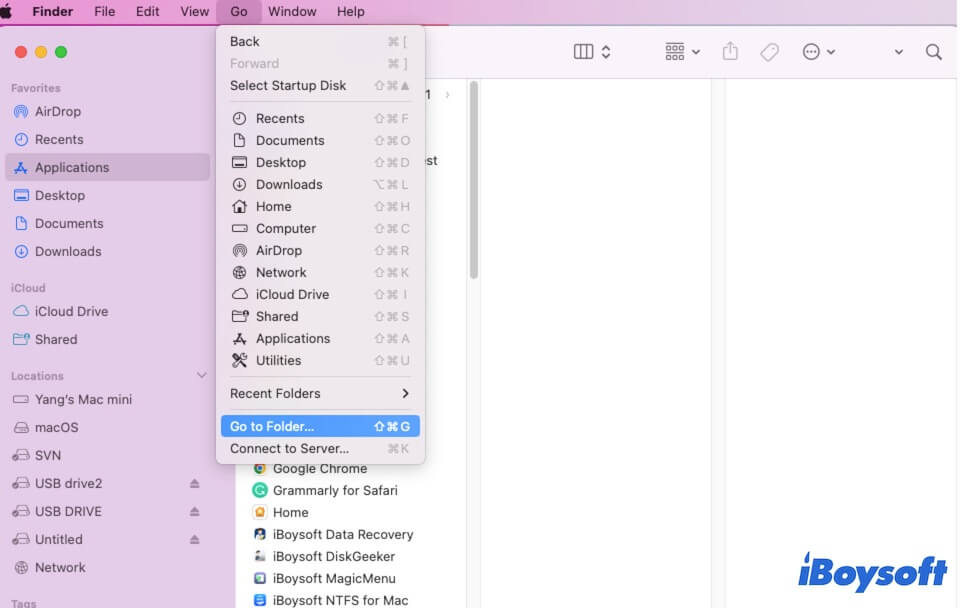Open the Apple menu icon
962x608 pixels.
[6, 11]
